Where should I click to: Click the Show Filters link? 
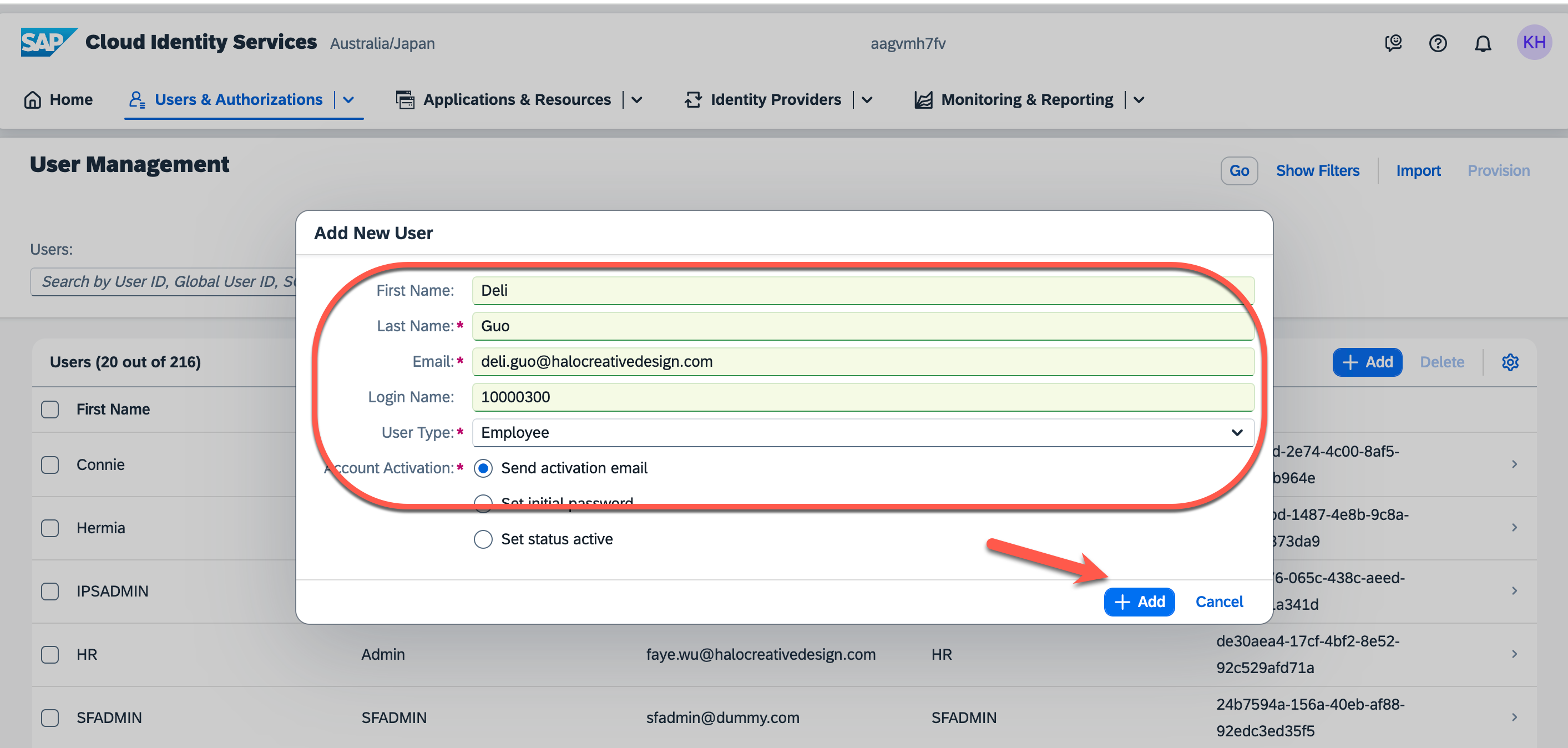1317,170
